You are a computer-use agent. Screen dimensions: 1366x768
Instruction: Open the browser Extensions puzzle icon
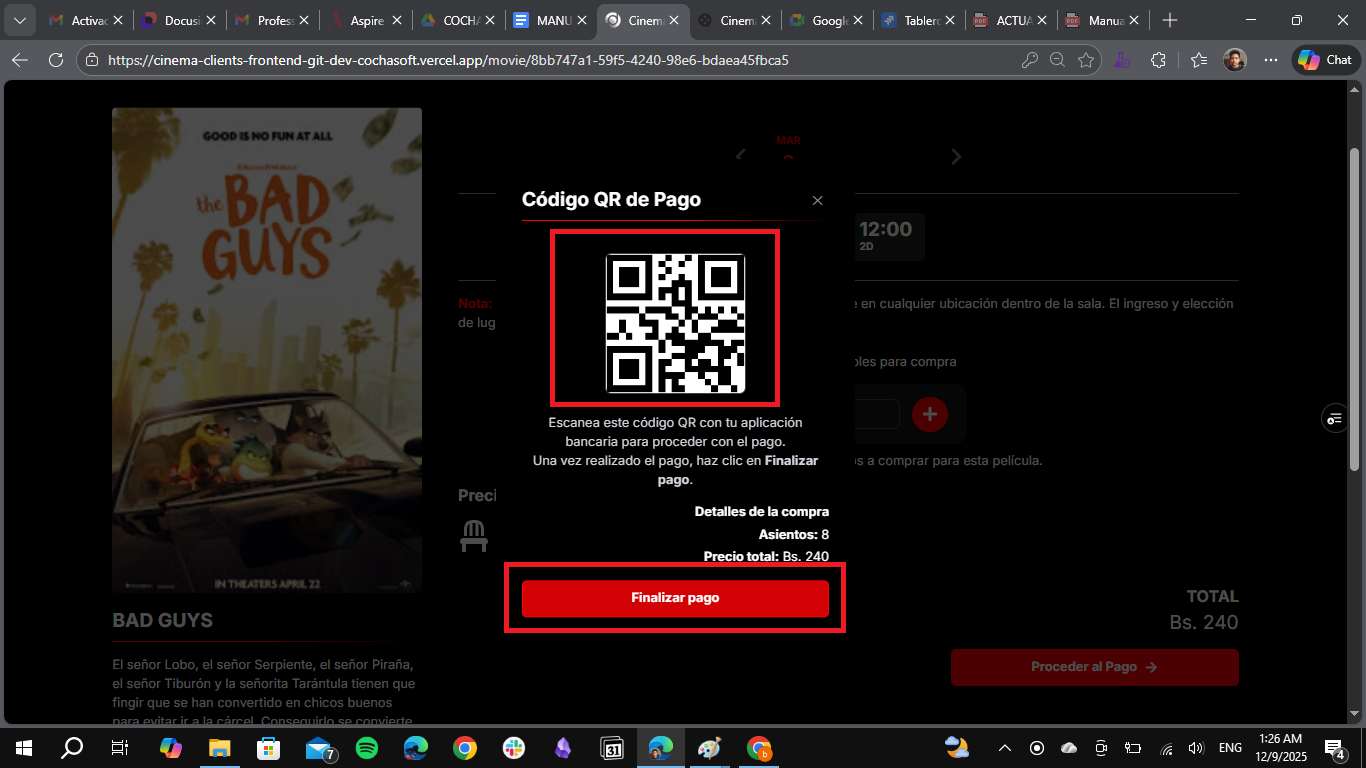(1158, 60)
